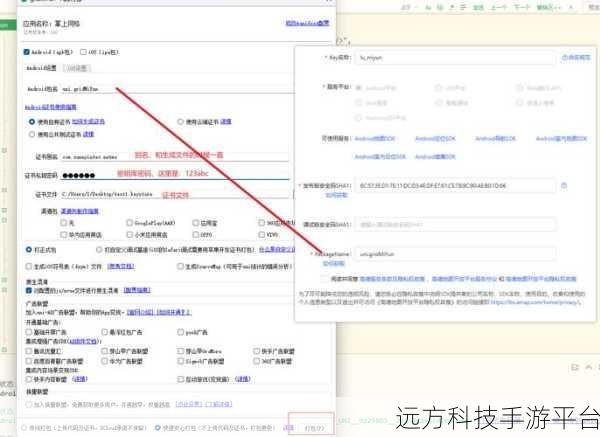The image size is (600, 437).
Task: Check the 360广告联盟 checkbox
Action: (256, 361)
